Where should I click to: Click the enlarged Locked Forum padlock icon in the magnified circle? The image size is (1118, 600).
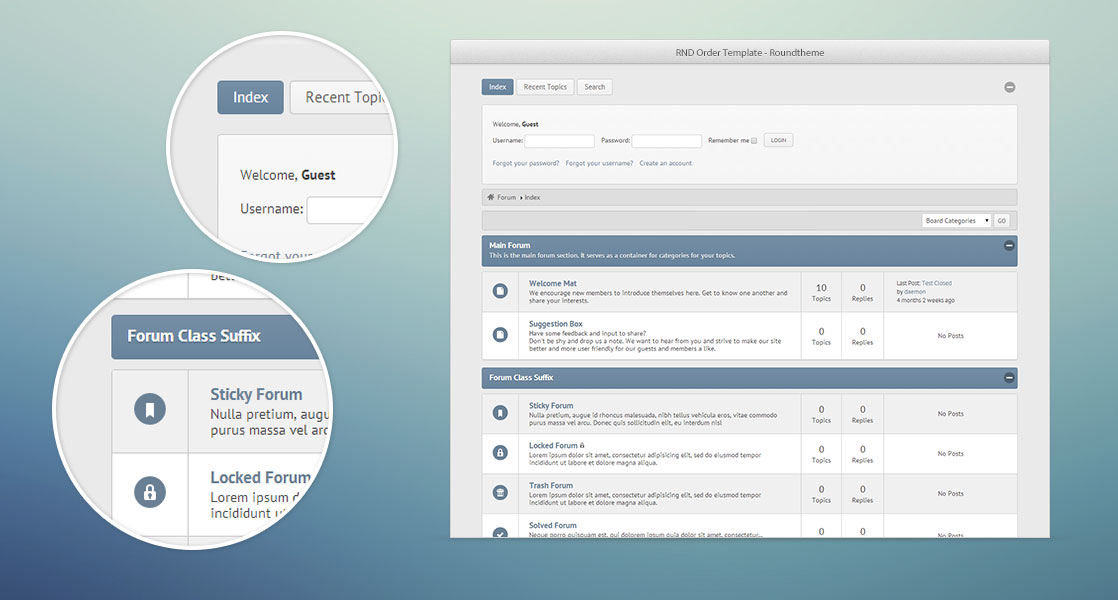click(x=150, y=492)
